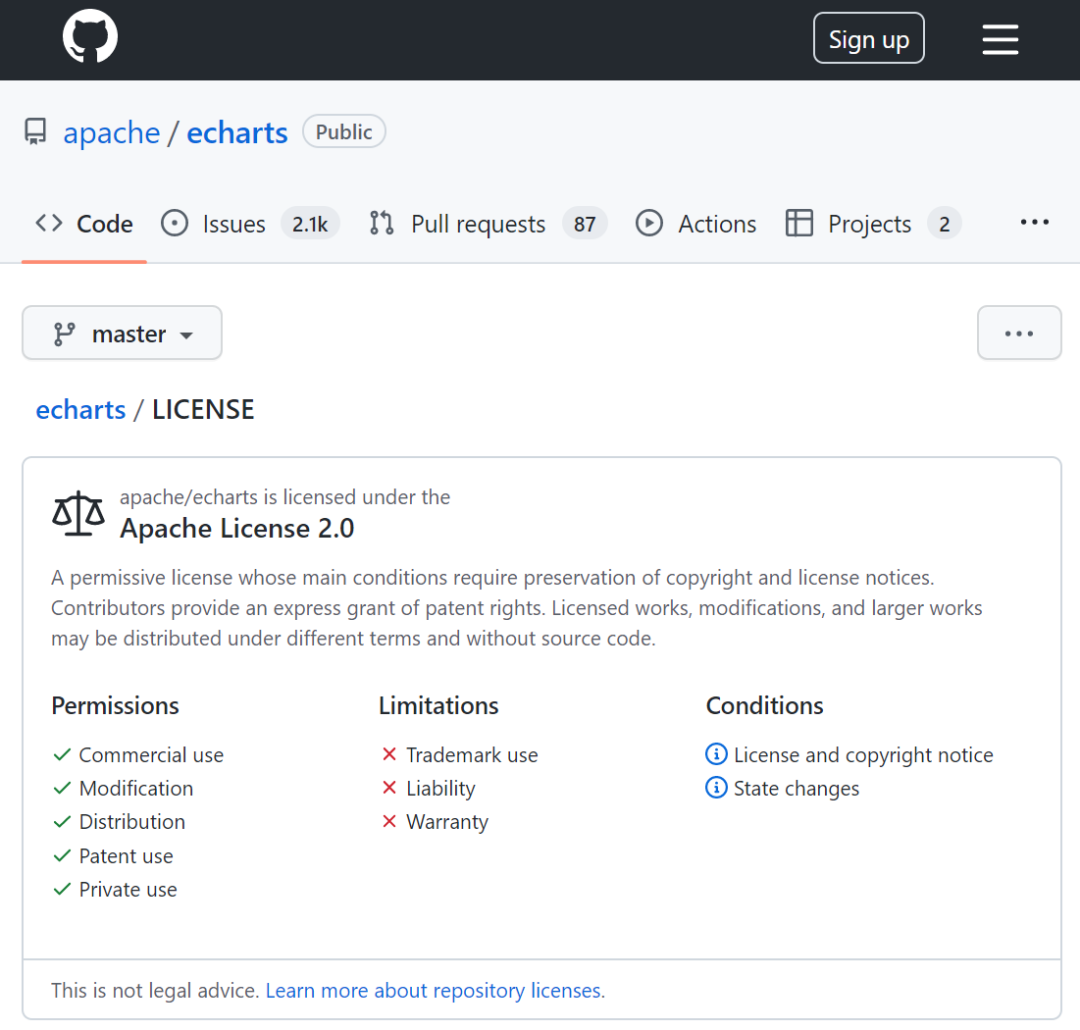Click the Conditions heading
The width and height of the screenshot is (1080, 1030).
(765, 705)
